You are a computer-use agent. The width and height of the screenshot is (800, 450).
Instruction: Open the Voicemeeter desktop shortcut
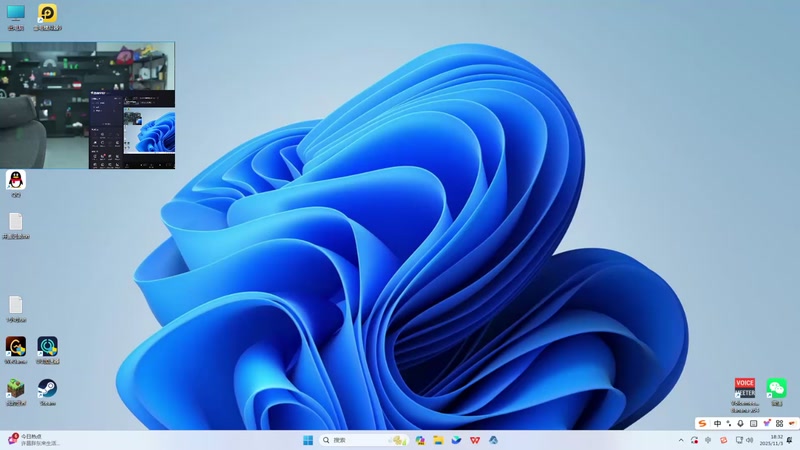click(x=745, y=394)
